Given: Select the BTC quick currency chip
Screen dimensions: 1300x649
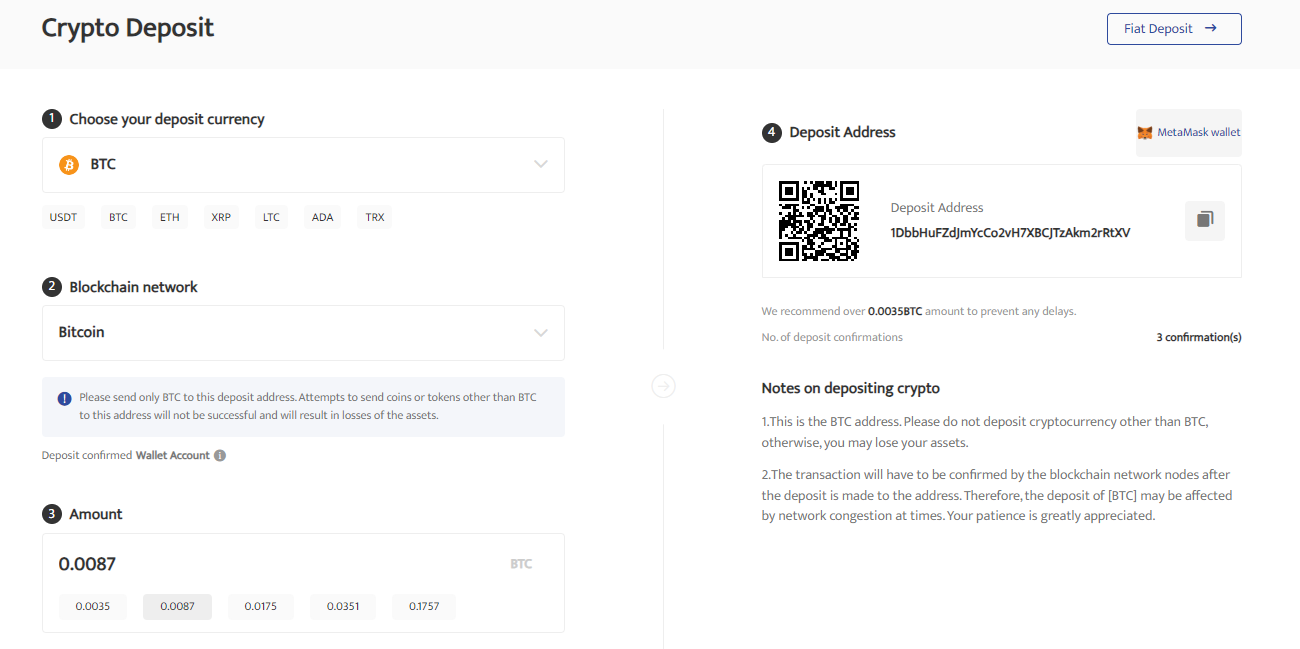Looking at the screenshot, I should [x=118, y=217].
